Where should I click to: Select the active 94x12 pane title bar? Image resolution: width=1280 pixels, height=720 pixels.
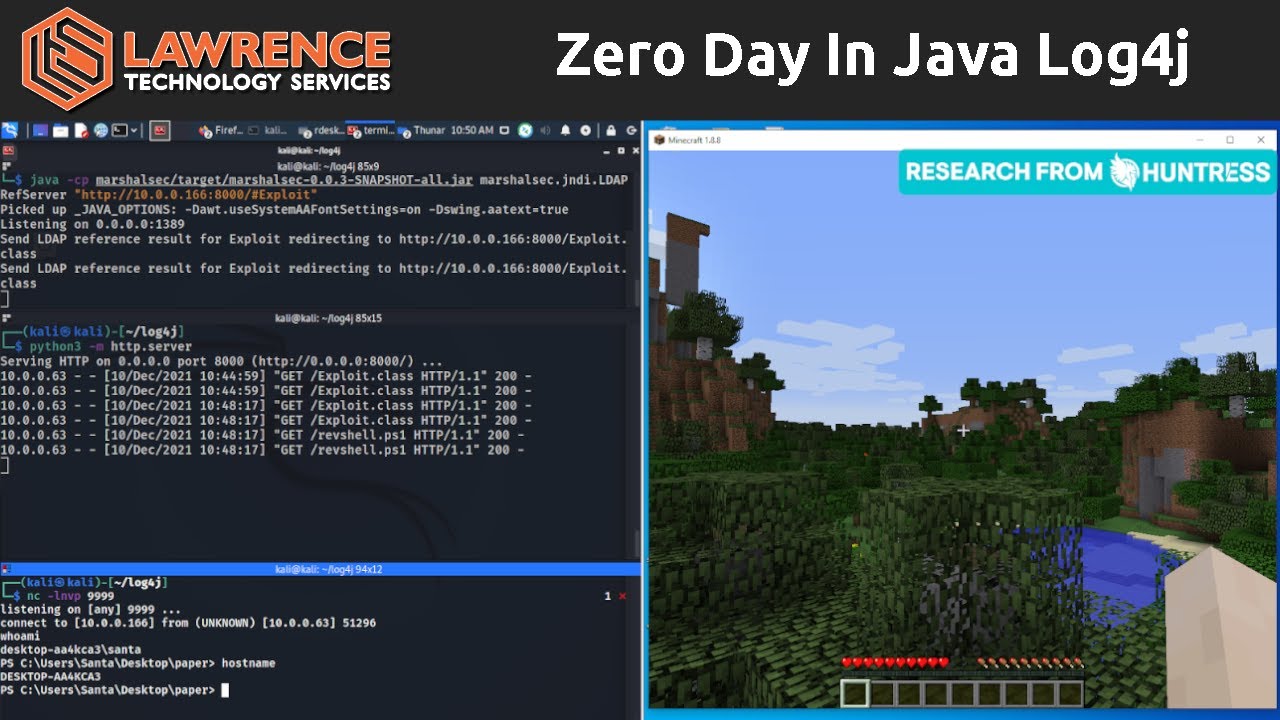point(320,569)
